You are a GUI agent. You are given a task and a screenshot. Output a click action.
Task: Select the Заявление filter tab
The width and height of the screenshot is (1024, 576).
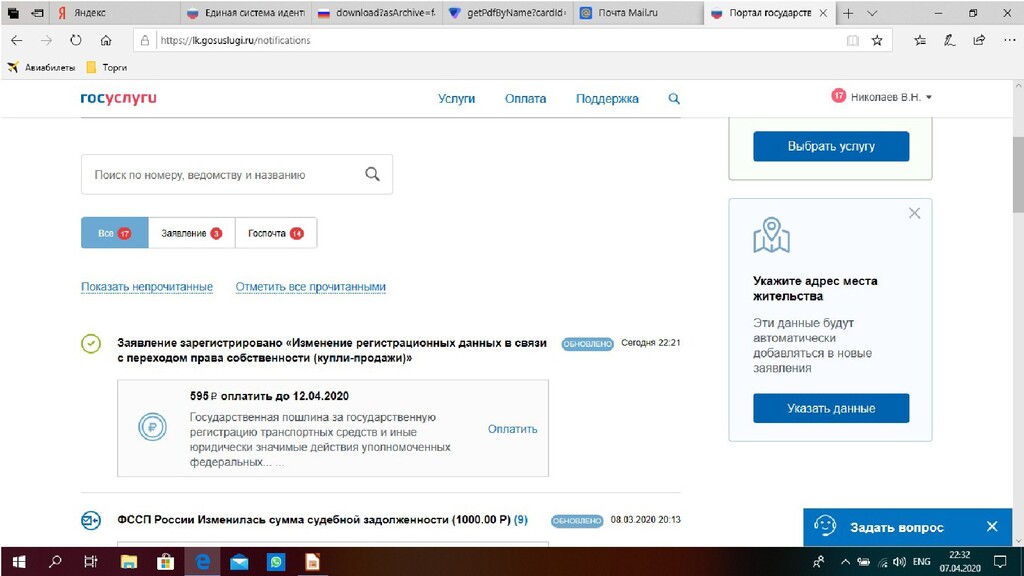point(191,233)
